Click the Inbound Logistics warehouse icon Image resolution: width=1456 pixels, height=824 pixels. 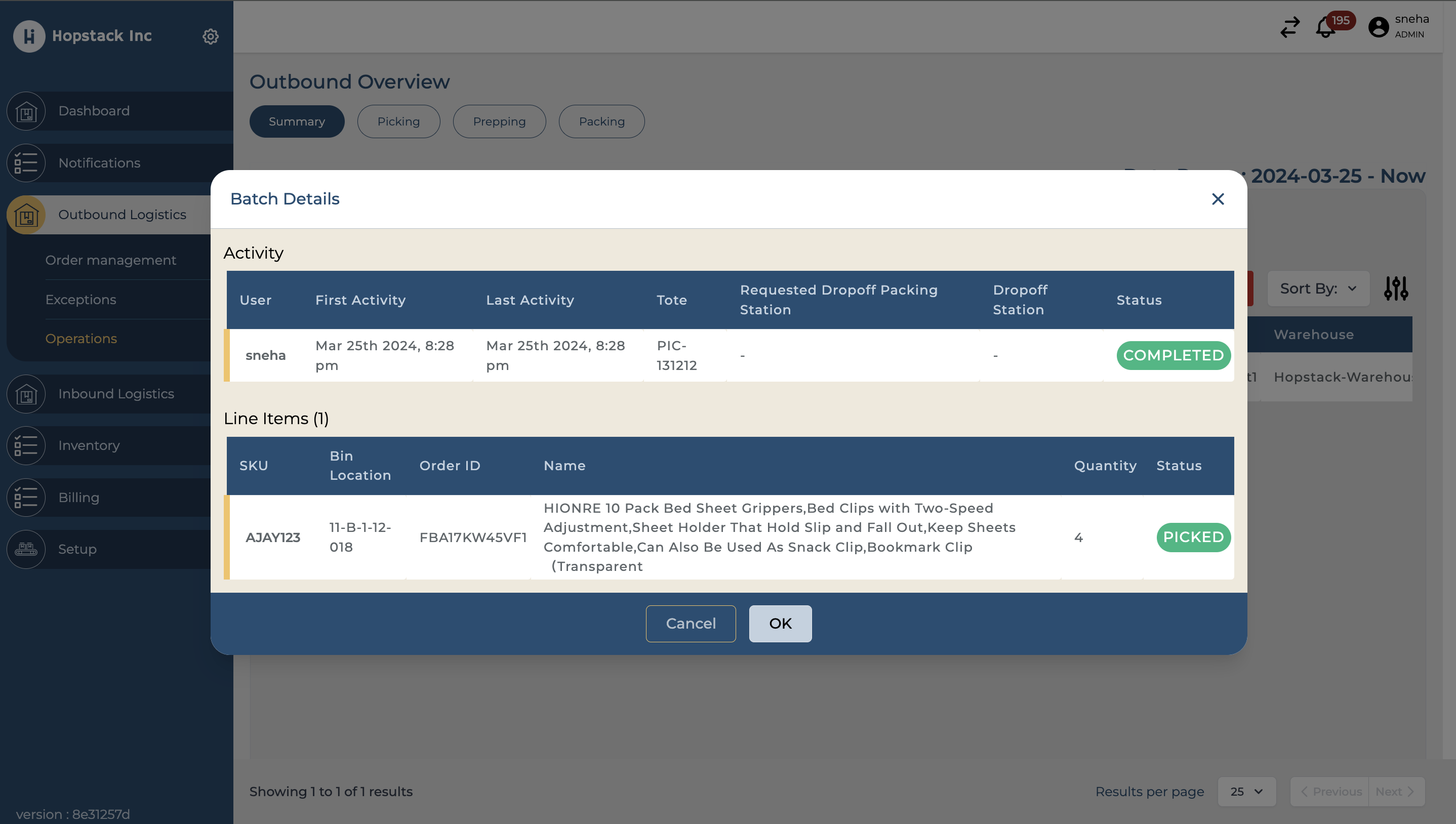point(26,394)
